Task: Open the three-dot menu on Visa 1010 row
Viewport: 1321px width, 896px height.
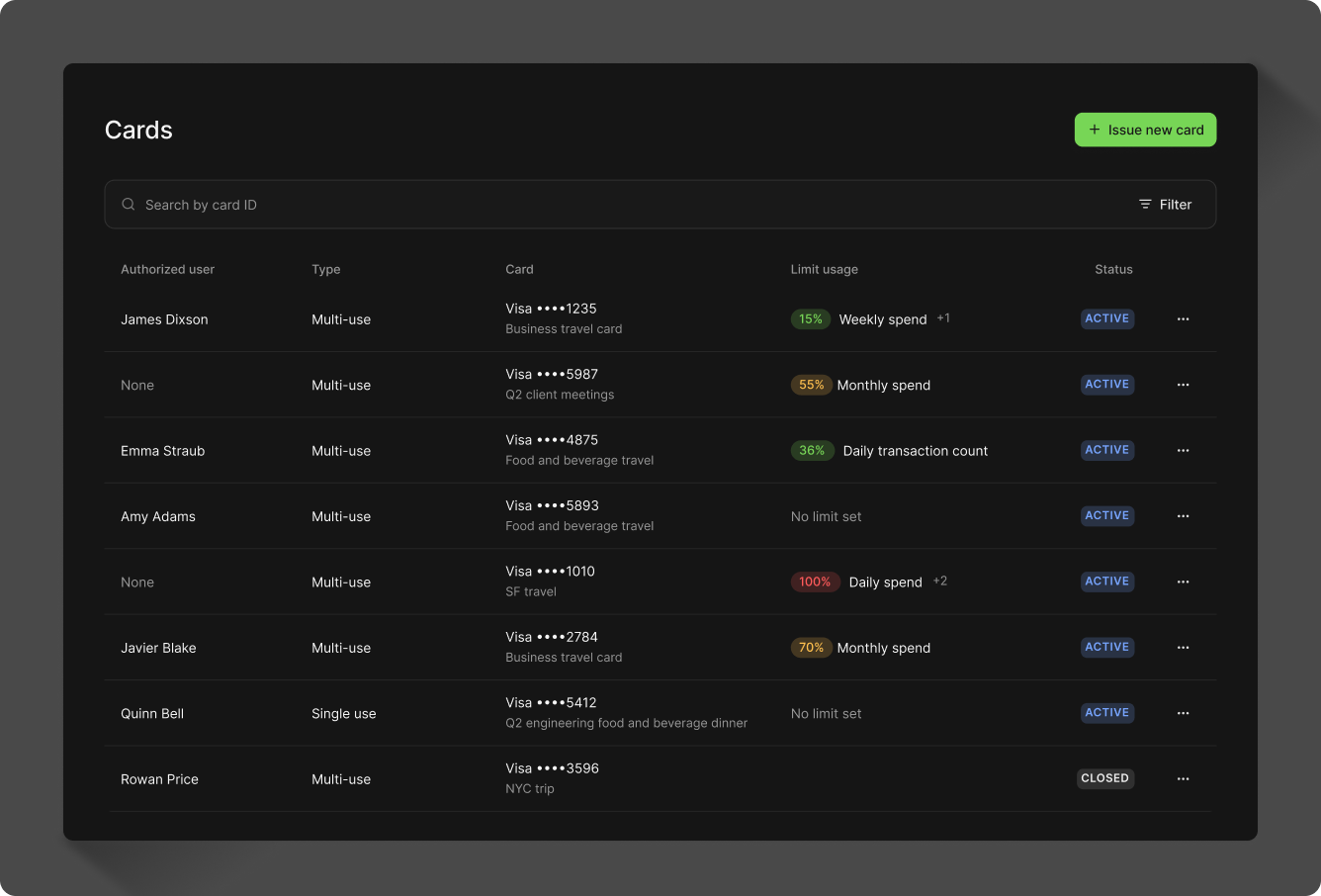Action: pos(1183,582)
